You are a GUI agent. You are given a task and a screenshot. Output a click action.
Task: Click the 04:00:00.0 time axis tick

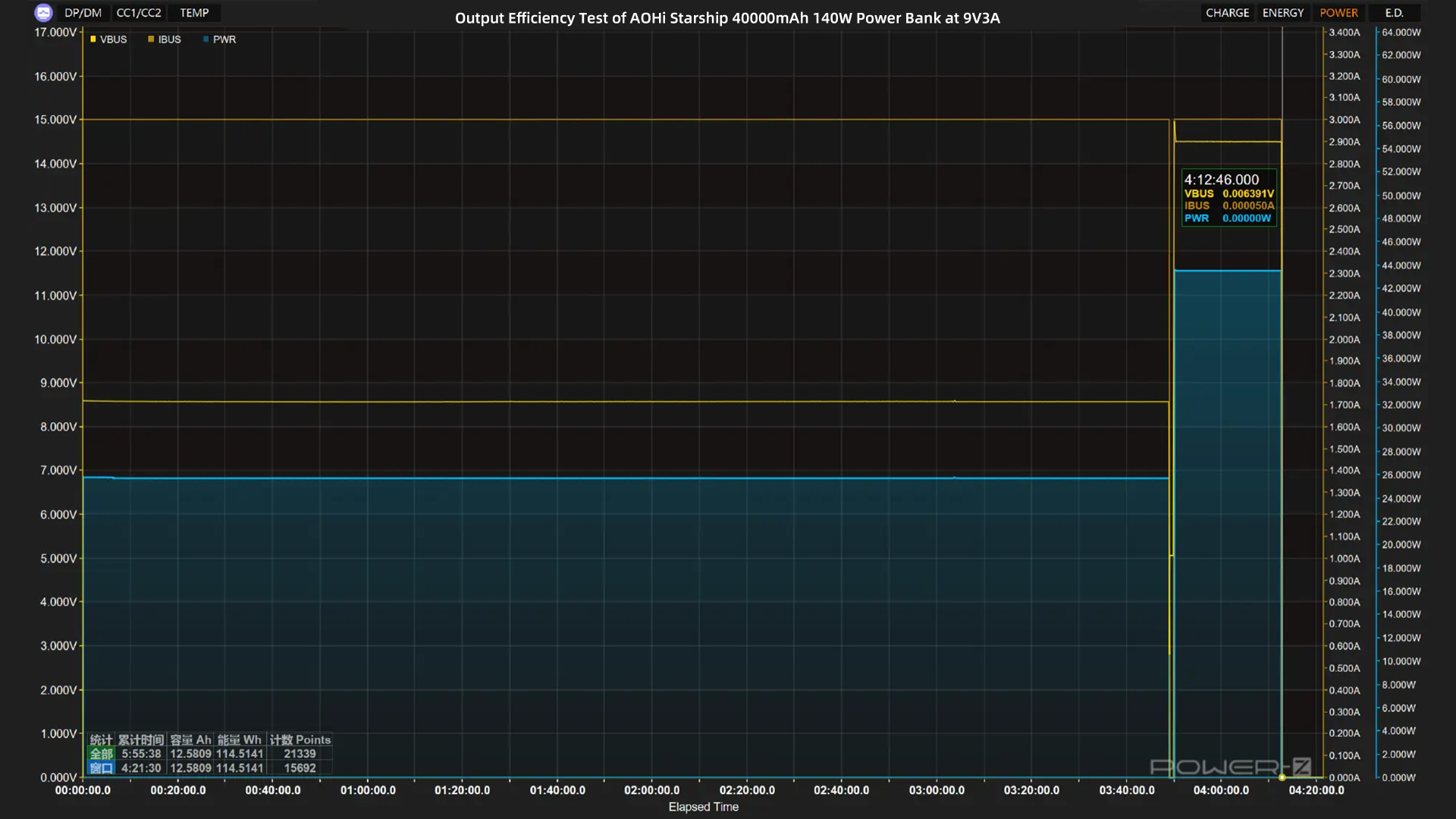(x=1221, y=790)
